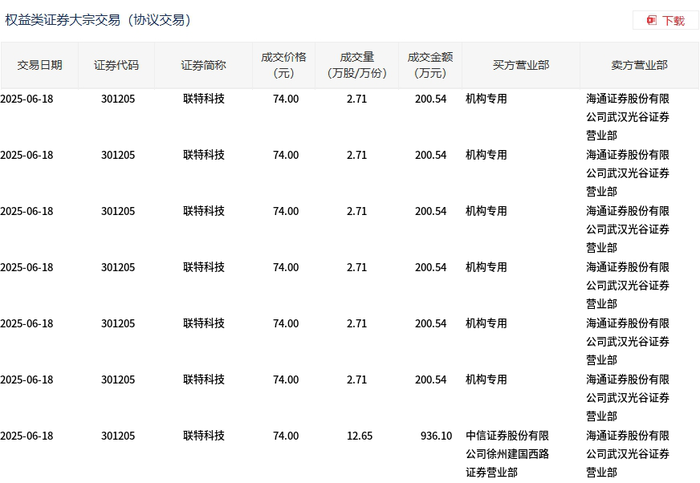700x483 pixels.
Task: Click the 卖方营业部 column header
Action: [x=639, y=65]
